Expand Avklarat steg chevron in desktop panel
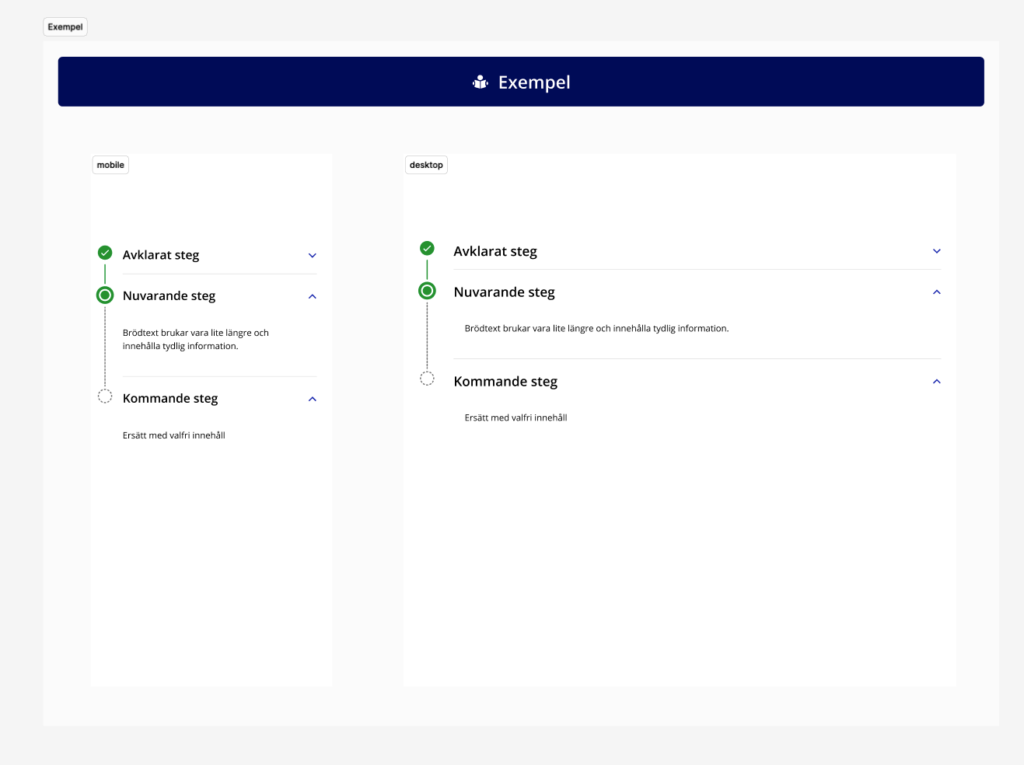Screen dimensions: 1024x765 click(936, 251)
